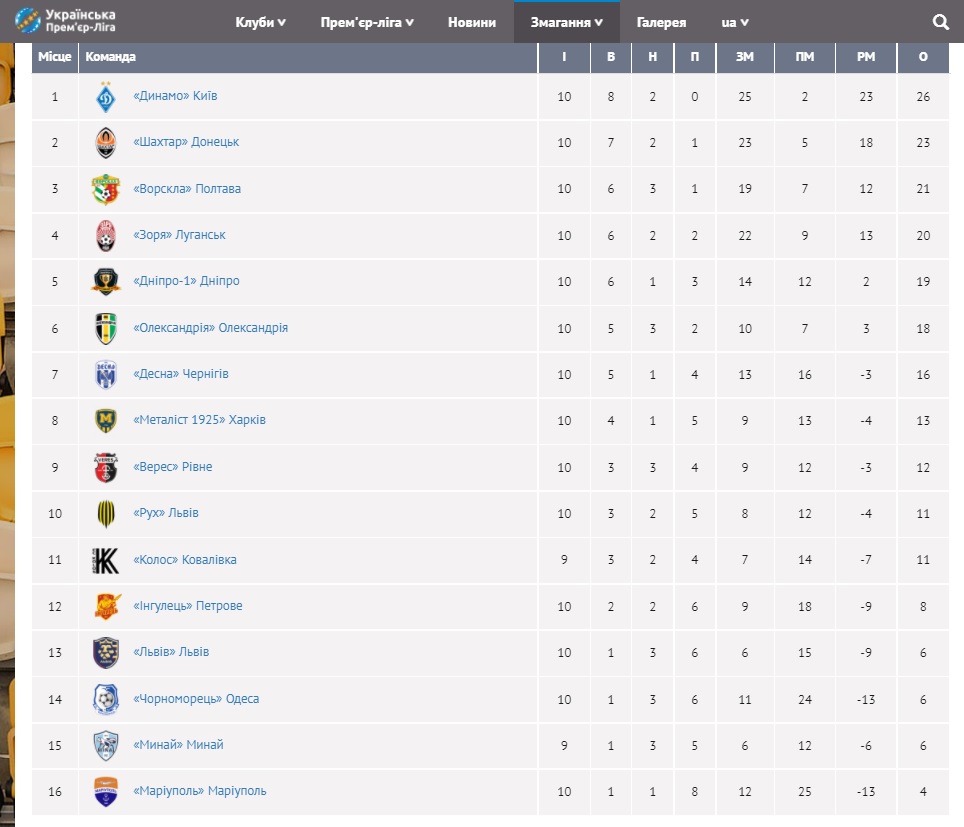Viewport: 964px width, 827px height.
Task: Click the Mariupol club crest
Action: click(105, 792)
